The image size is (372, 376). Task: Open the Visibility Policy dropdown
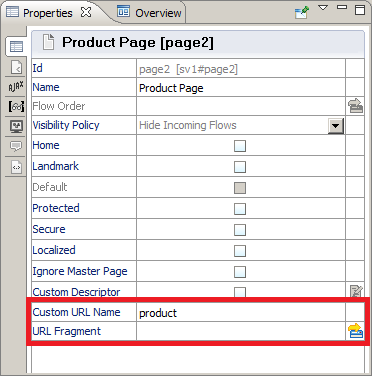coord(336,126)
